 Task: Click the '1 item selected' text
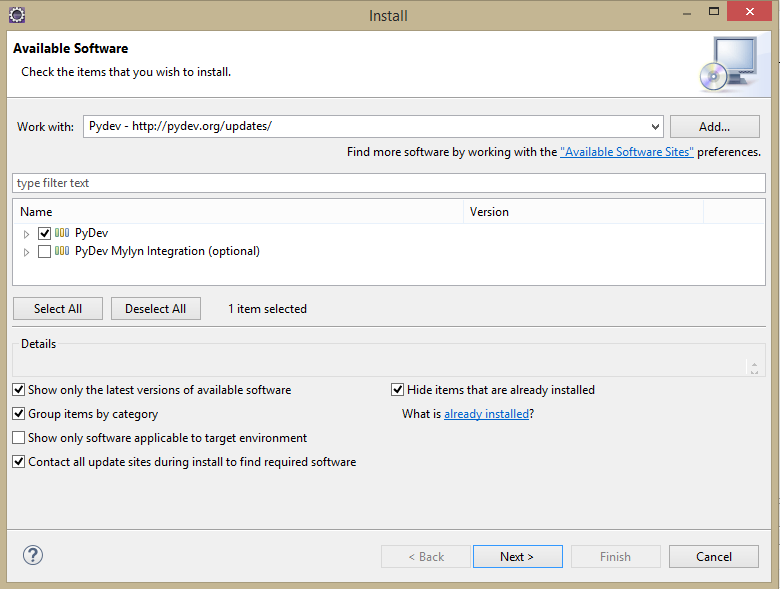(268, 309)
